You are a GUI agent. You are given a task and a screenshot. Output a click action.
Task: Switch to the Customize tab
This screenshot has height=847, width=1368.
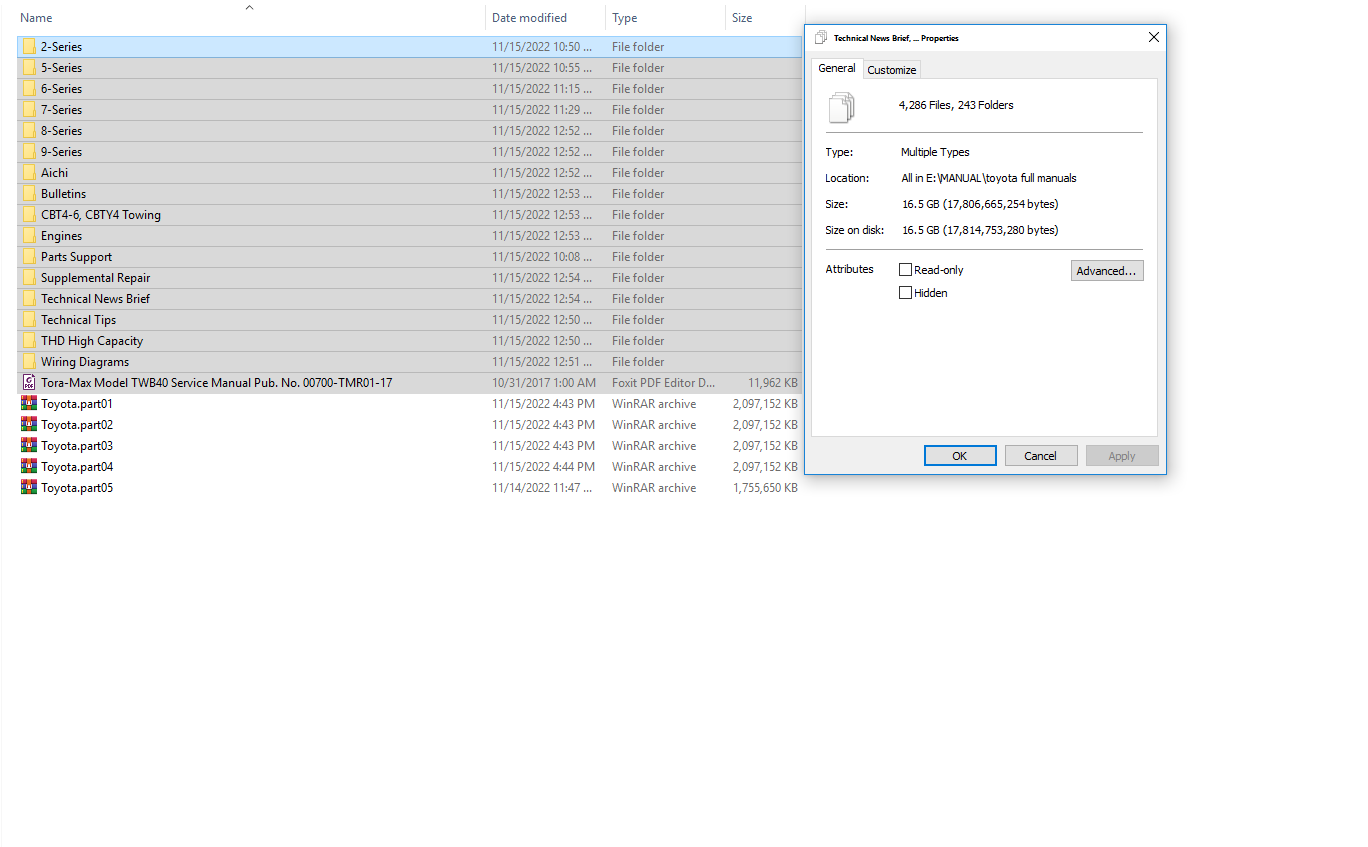coord(891,70)
